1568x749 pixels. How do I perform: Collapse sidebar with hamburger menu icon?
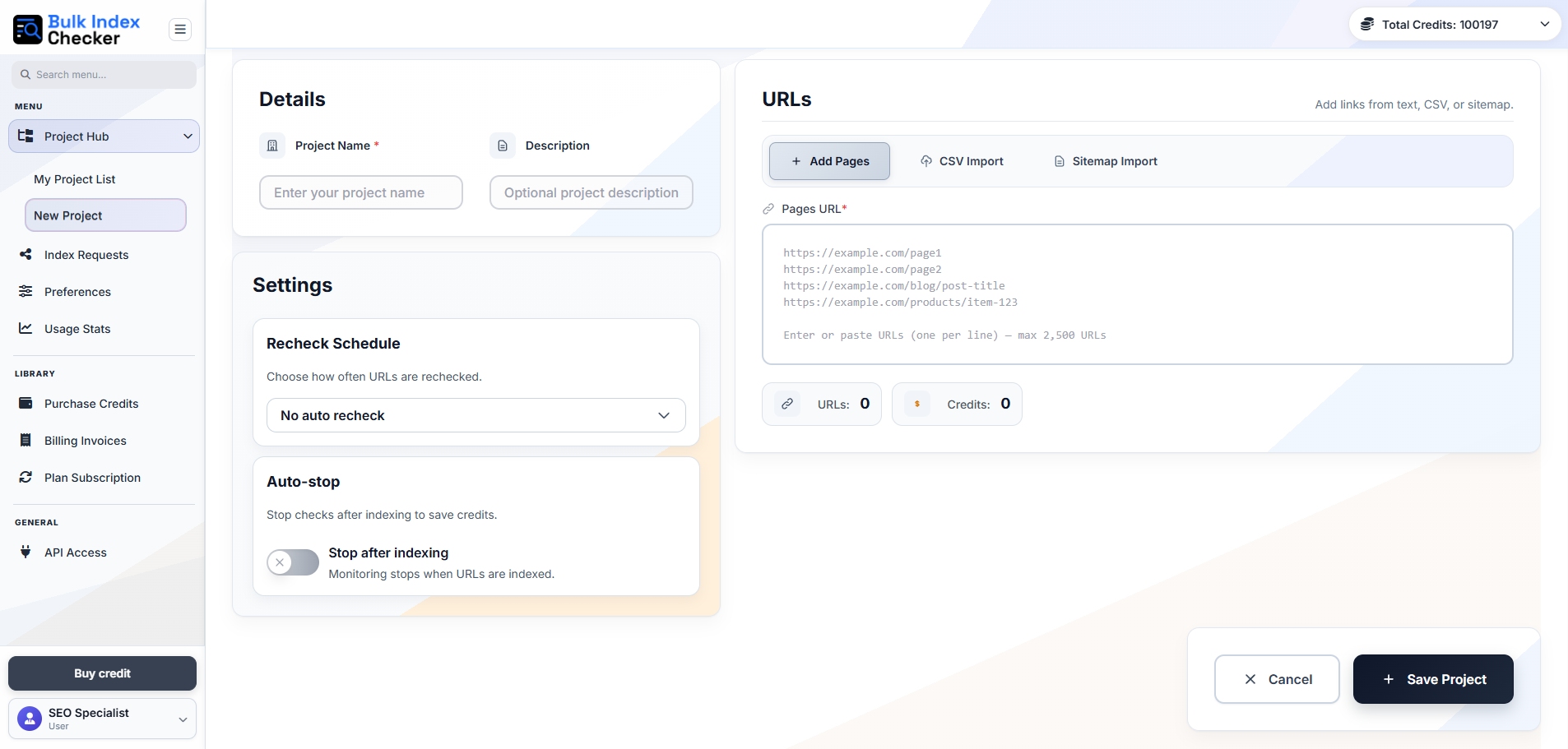(180, 30)
